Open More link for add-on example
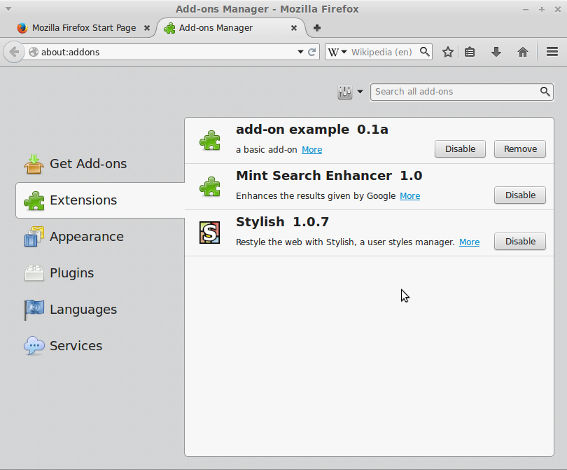 point(312,150)
